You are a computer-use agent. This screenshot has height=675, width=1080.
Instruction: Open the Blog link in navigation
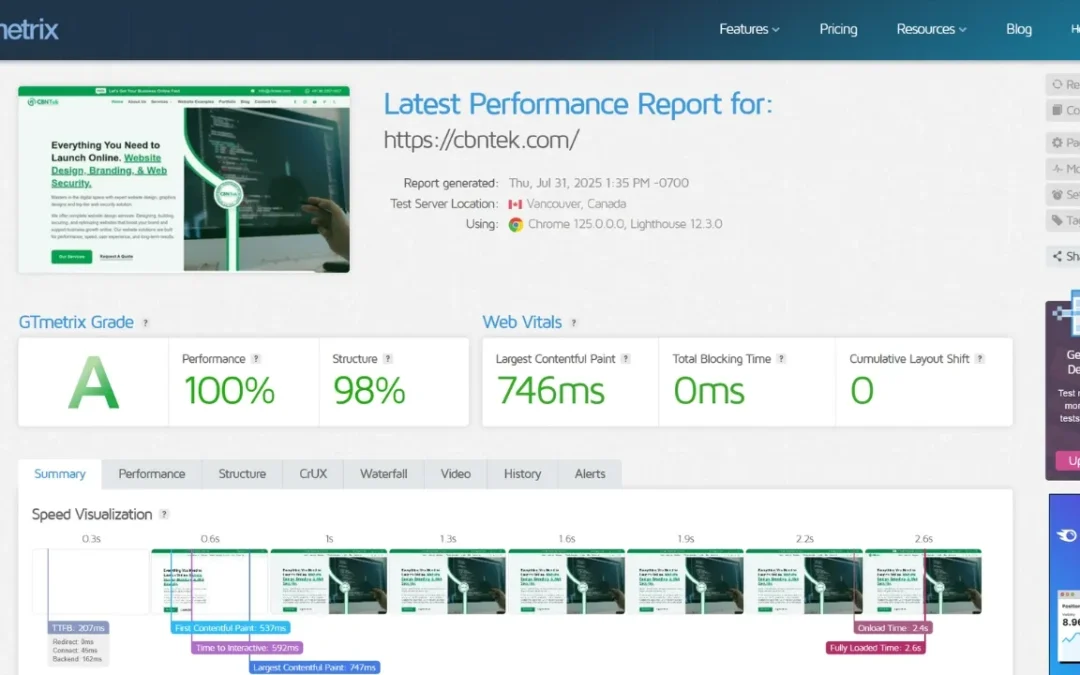1019,29
